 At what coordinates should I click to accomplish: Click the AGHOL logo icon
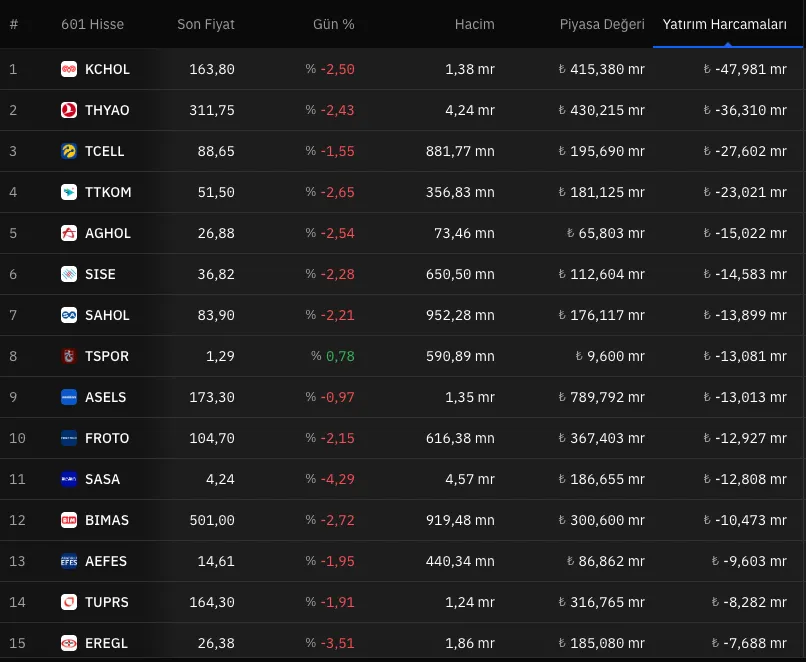[69, 233]
